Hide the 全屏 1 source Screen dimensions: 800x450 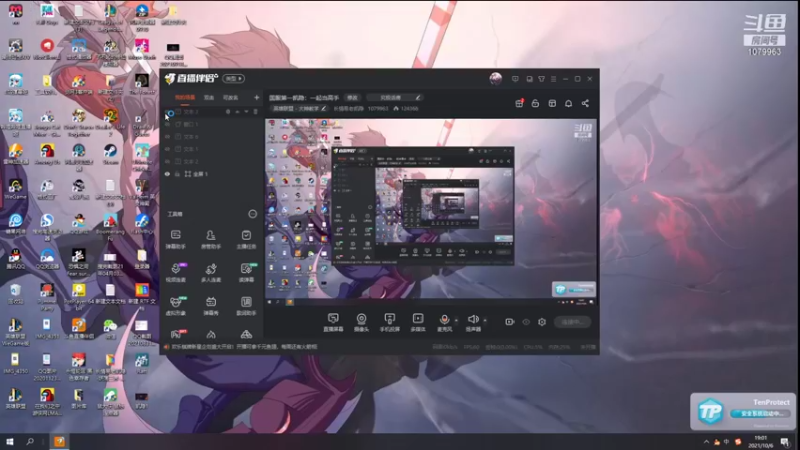click(167, 174)
